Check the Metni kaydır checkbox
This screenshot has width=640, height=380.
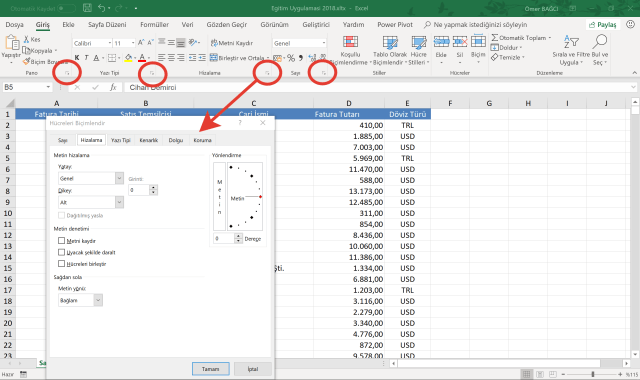coord(62,241)
